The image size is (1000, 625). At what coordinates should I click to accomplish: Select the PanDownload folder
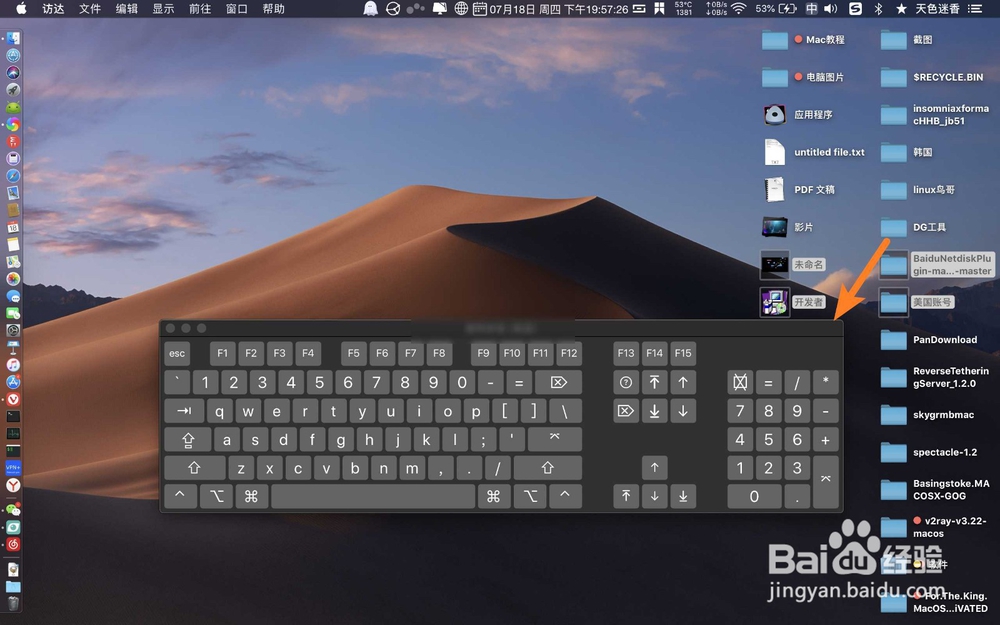(929, 340)
